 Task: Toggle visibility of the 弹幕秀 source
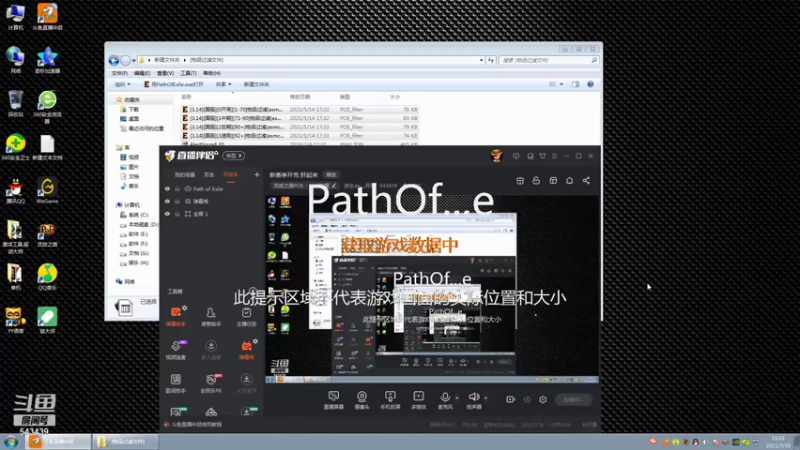(167, 202)
